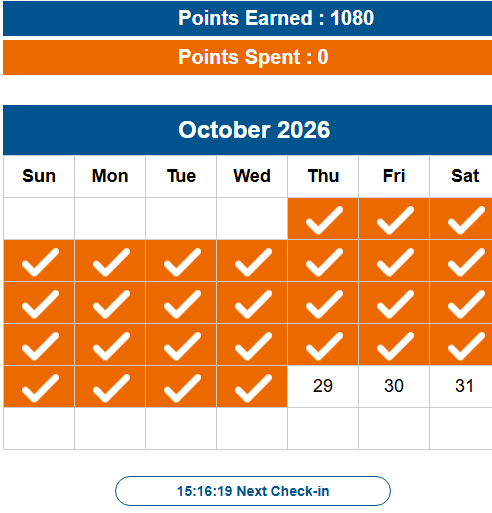492x513 pixels.
Task: Click the Thu weekday column header
Action: pos(323,176)
